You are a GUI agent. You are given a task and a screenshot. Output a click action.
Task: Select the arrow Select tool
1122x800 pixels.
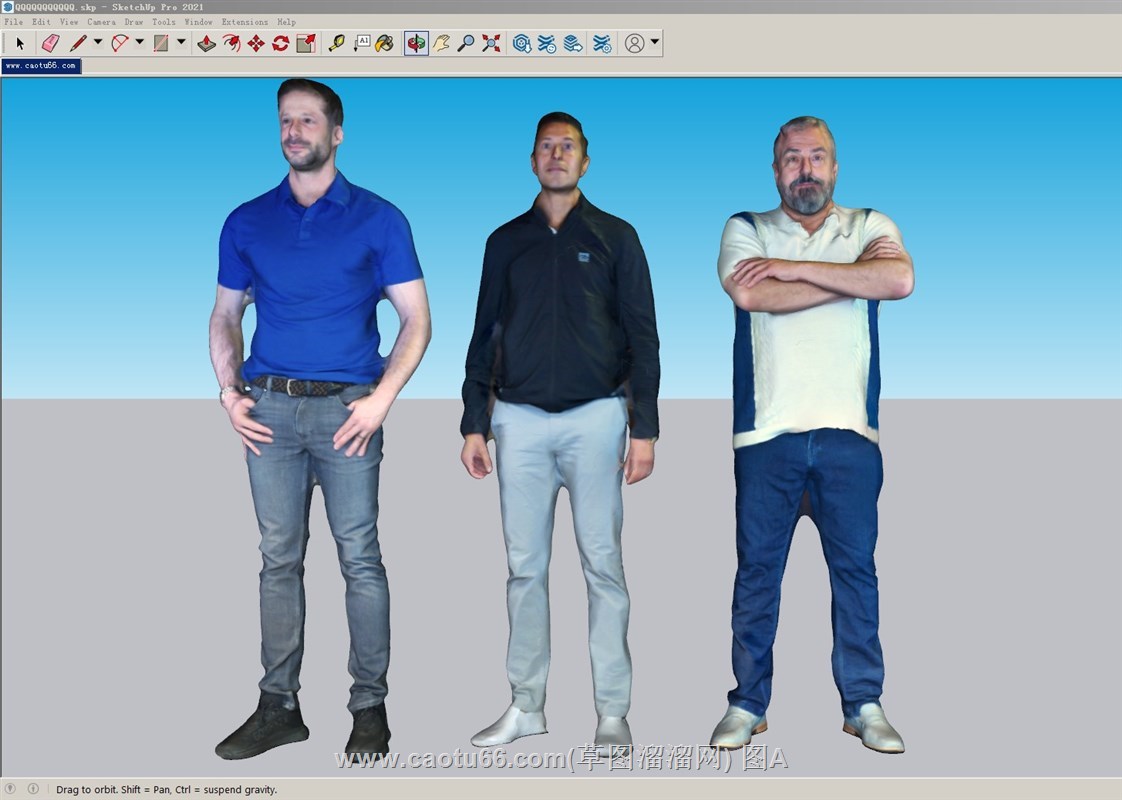click(x=19, y=43)
